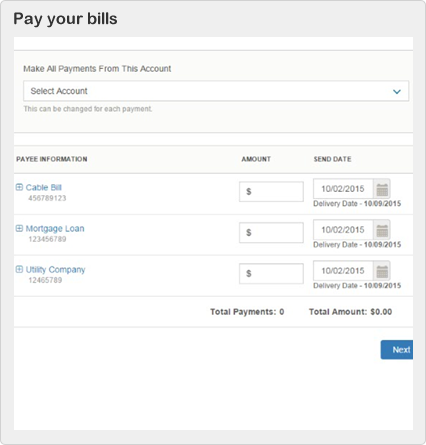The width and height of the screenshot is (426, 445).
Task: Click the Utility Company send date field
Action: click(343, 271)
